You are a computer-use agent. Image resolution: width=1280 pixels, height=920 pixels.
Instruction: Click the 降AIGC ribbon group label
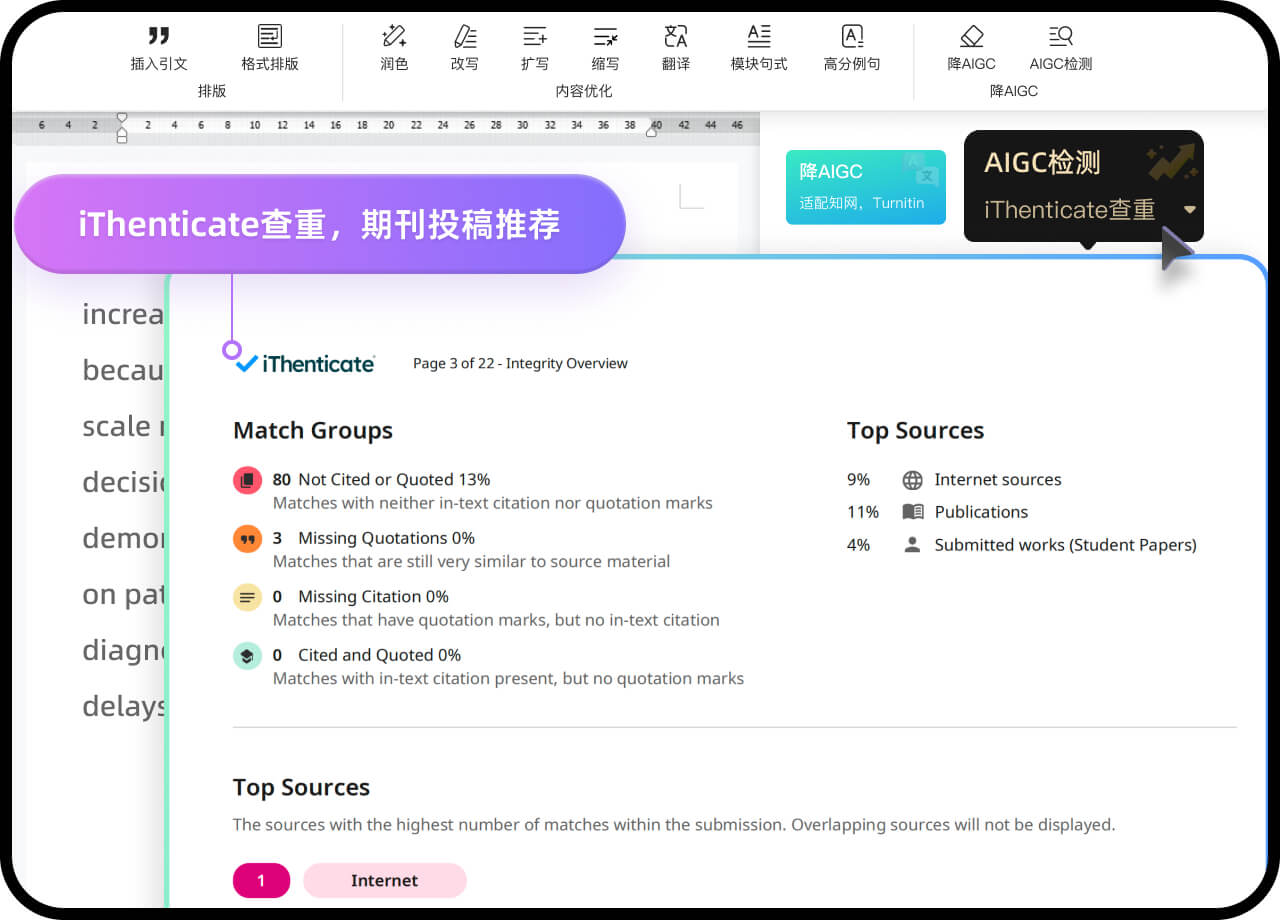coord(1014,91)
